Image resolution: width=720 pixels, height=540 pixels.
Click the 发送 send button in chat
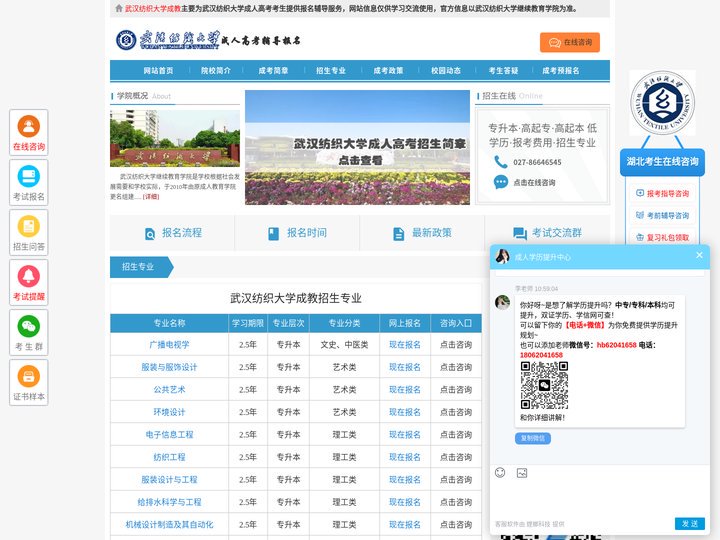(690, 523)
